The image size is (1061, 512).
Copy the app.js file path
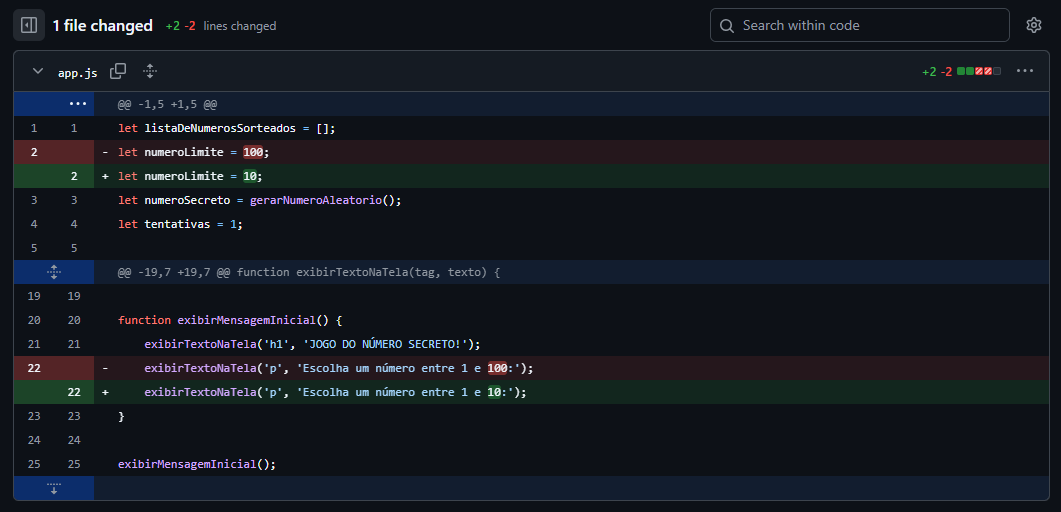click(118, 70)
